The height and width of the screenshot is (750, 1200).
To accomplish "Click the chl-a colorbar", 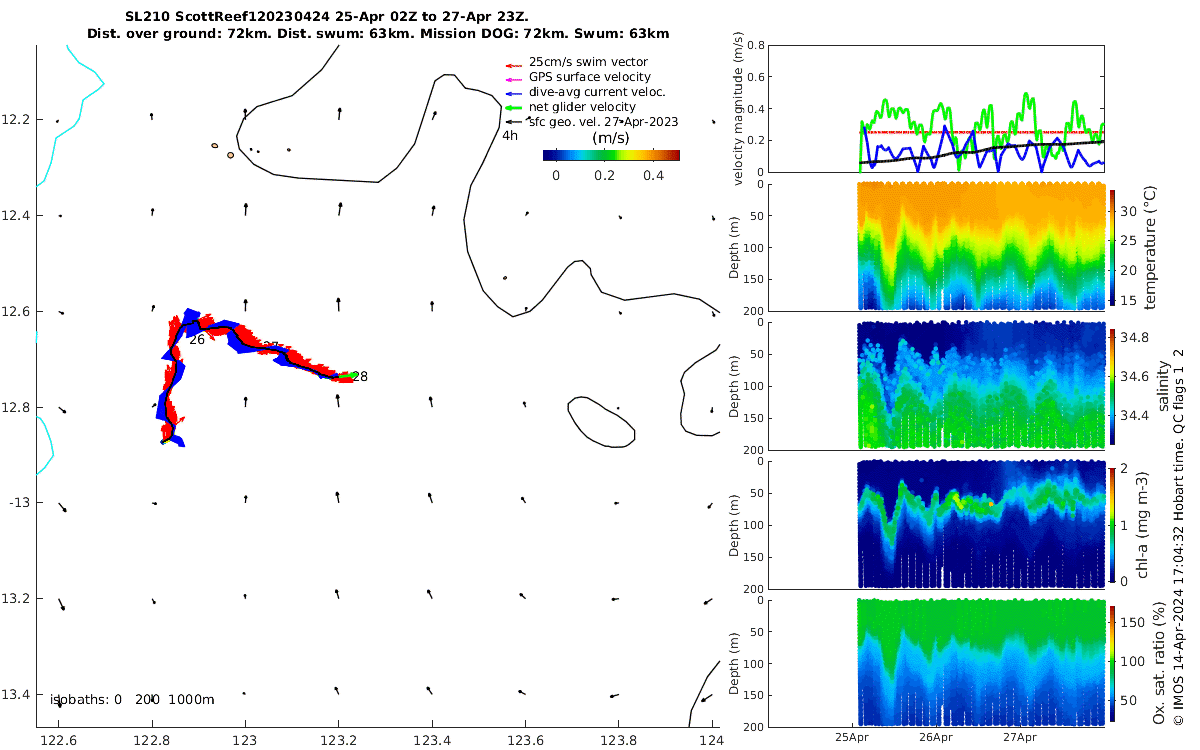I will (1113, 523).
